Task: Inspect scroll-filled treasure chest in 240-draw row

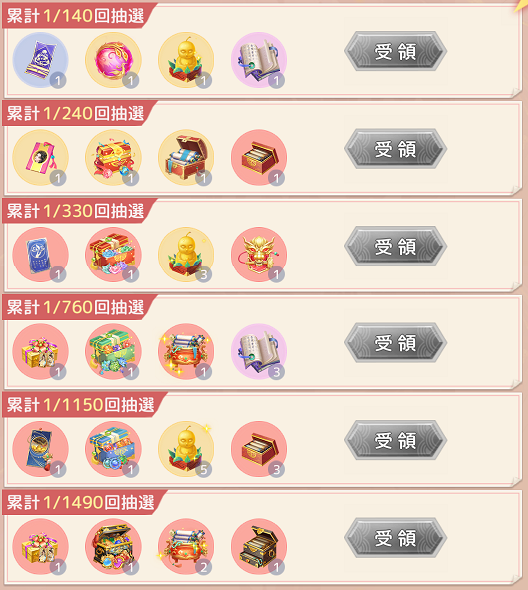Action: pyautogui.click(x=186, y=158)
